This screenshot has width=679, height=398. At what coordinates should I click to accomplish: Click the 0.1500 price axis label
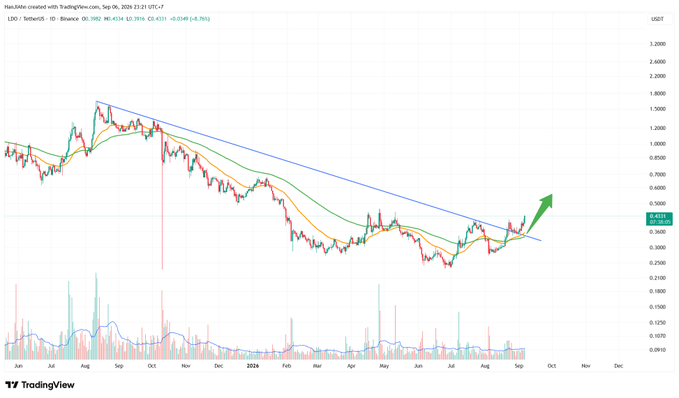(657, 307)
